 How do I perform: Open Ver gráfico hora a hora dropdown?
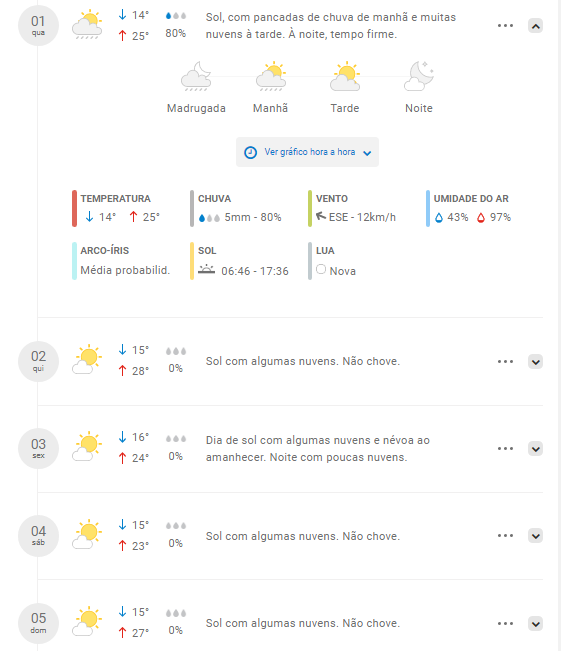pyautogui.click(x=307, y=152)
